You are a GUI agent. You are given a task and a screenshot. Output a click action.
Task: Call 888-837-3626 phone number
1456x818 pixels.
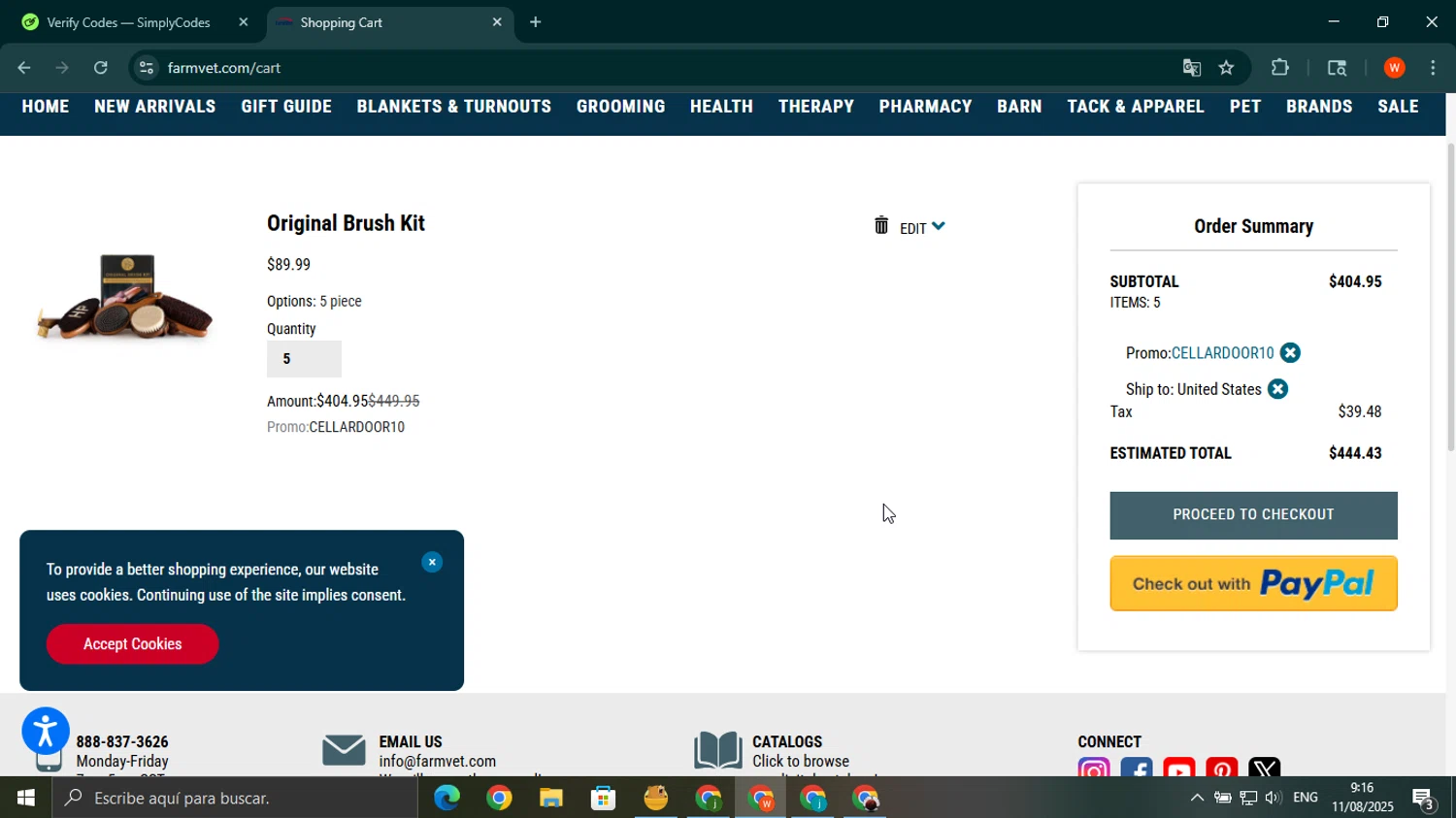122,741
